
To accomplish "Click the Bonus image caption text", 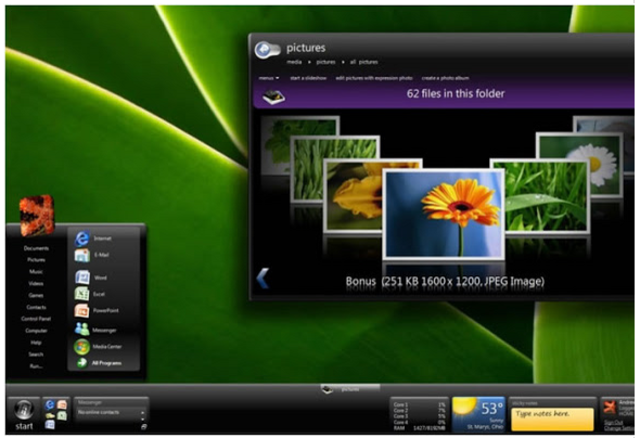I will pyautogui.click(x=445, y=281).
